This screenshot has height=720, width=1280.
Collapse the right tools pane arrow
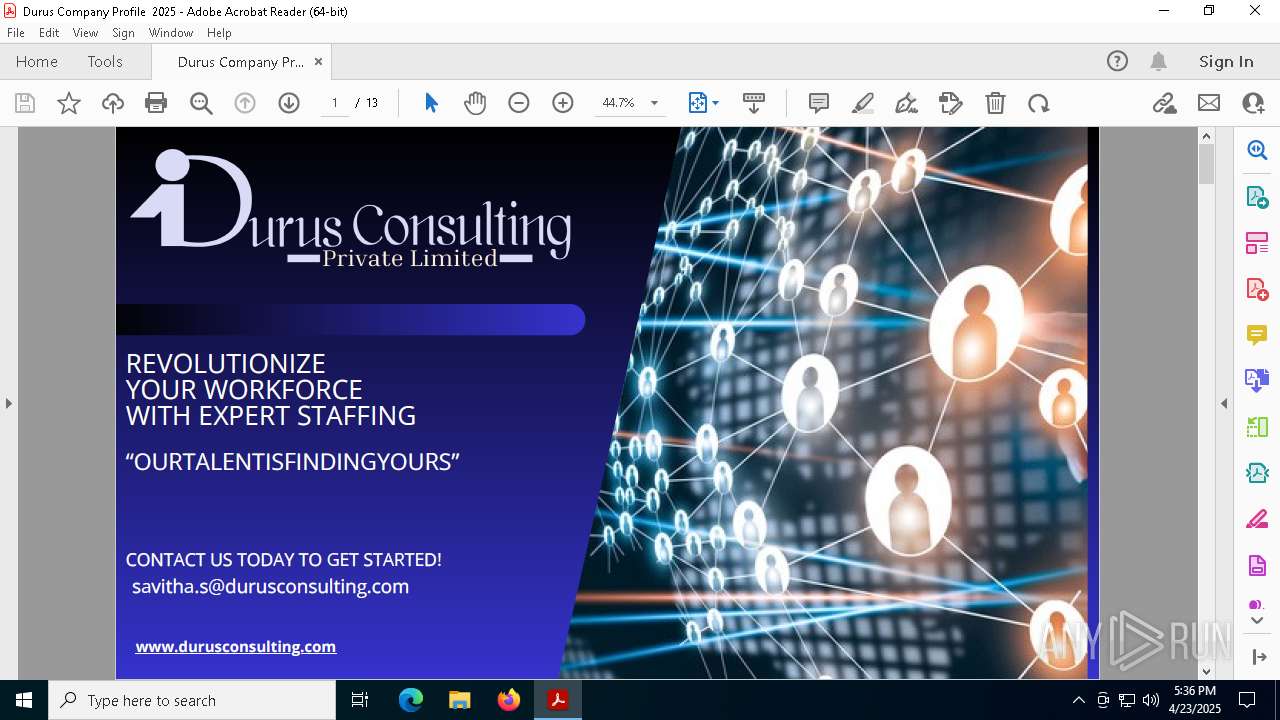click(1224, 404)
